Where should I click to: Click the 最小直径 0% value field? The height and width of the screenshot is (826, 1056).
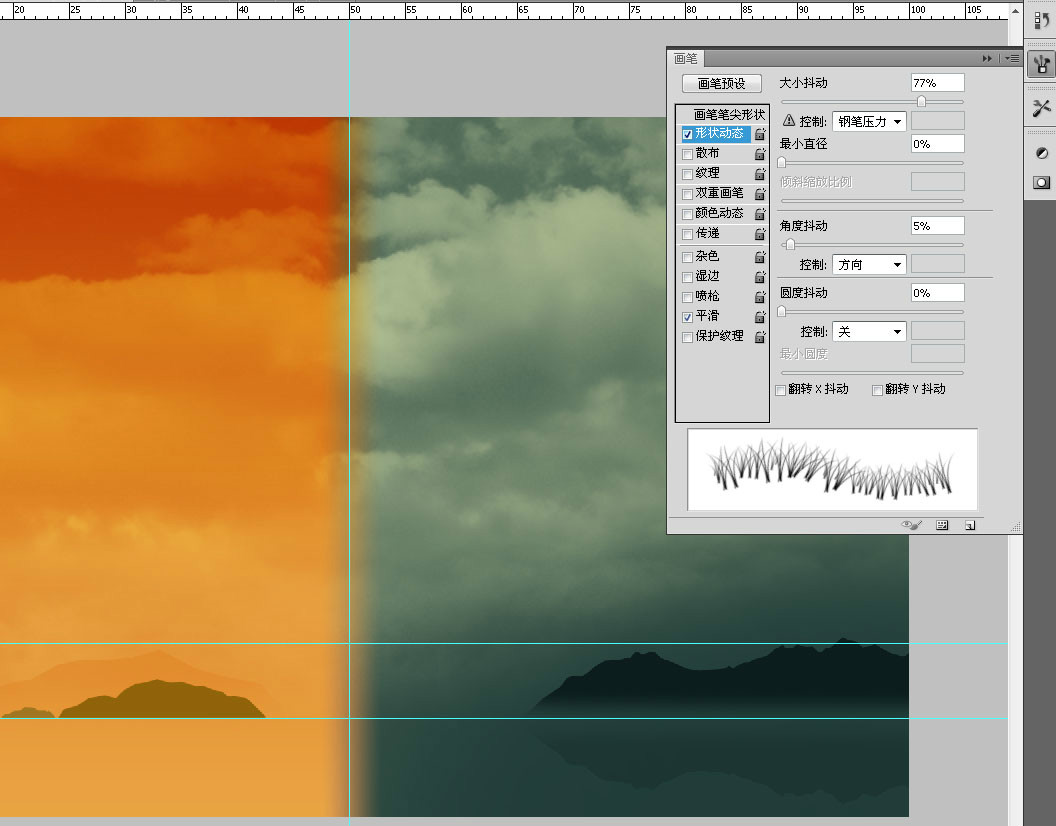[937, 144]
